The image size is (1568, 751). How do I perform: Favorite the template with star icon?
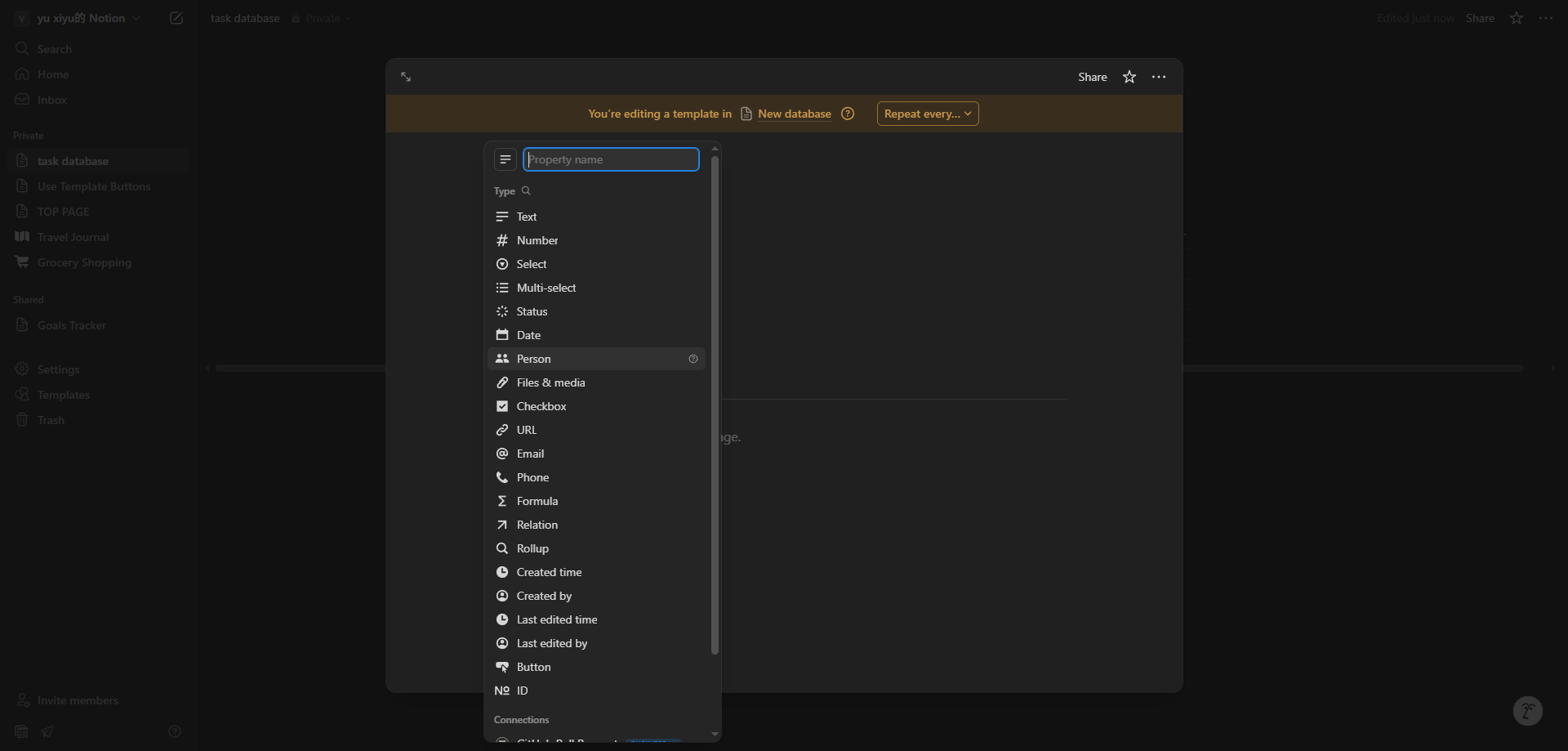1129,77
